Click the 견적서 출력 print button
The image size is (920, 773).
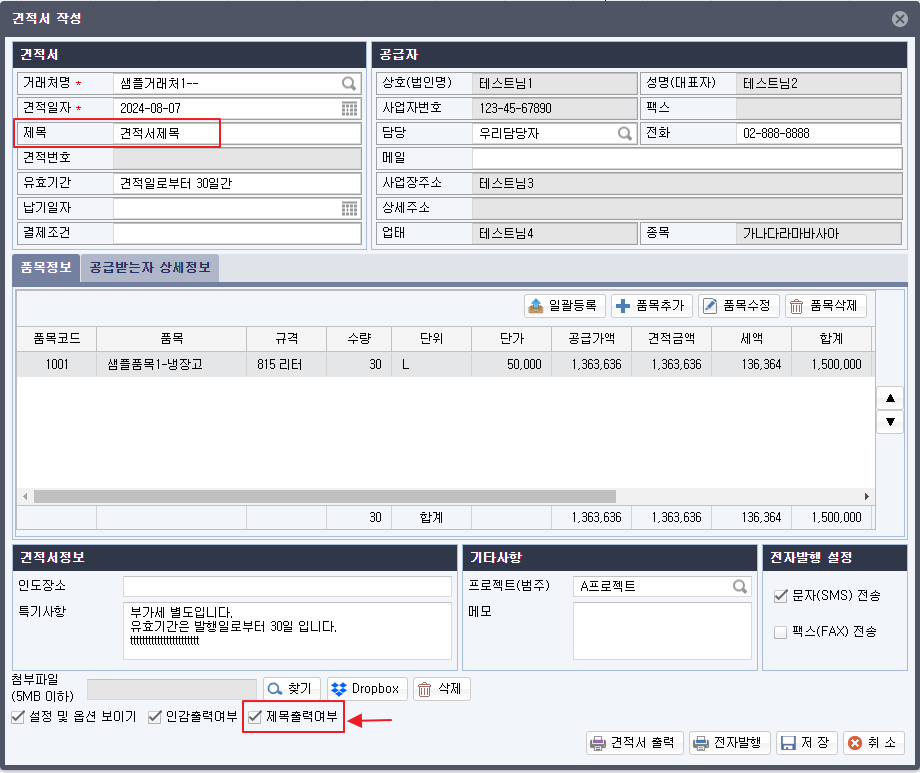click(x=635, y=742)
